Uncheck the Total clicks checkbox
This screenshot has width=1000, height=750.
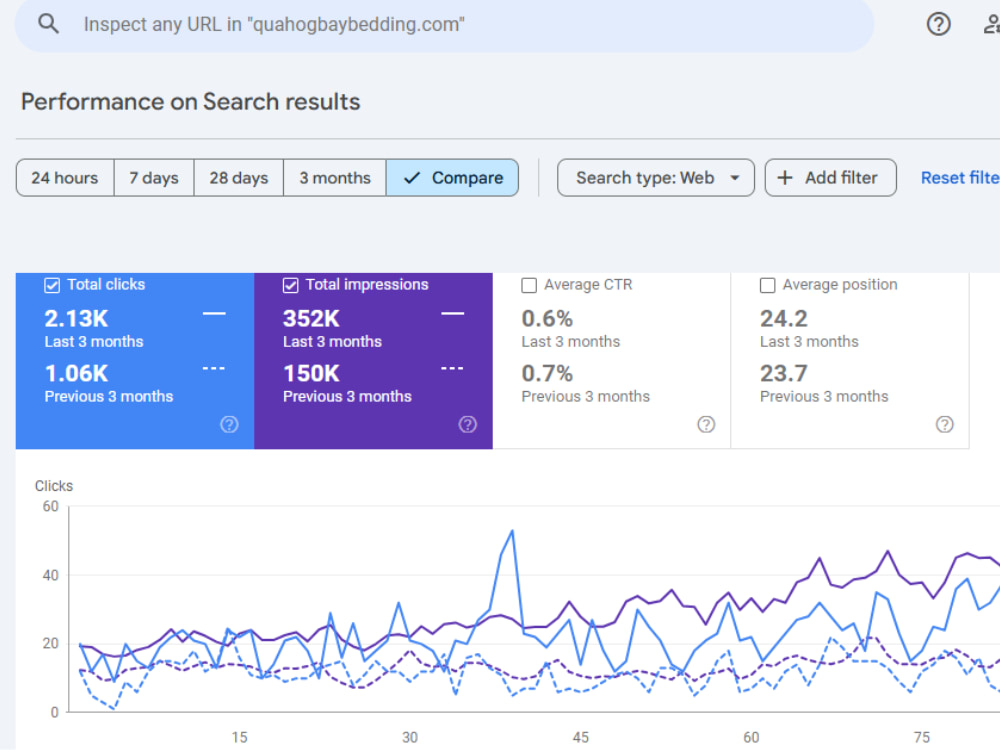tap(52, 285)
